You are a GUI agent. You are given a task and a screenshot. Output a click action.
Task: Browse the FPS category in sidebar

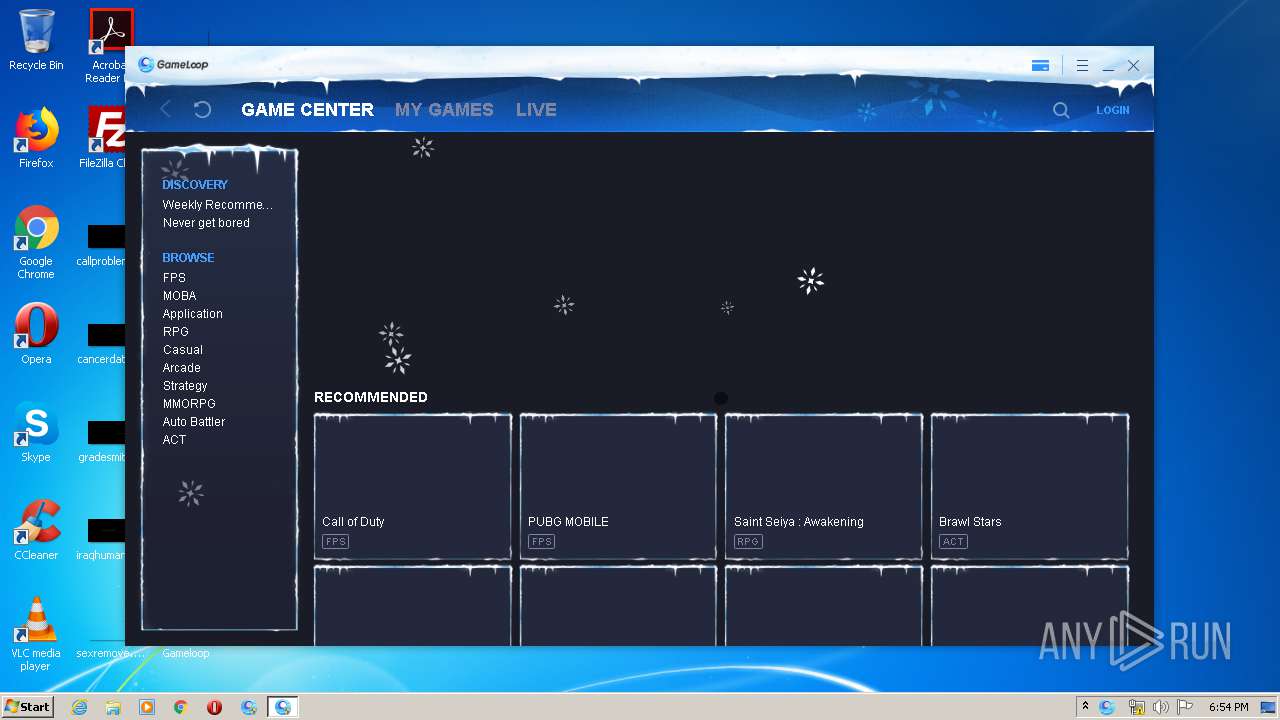(174, 278)
